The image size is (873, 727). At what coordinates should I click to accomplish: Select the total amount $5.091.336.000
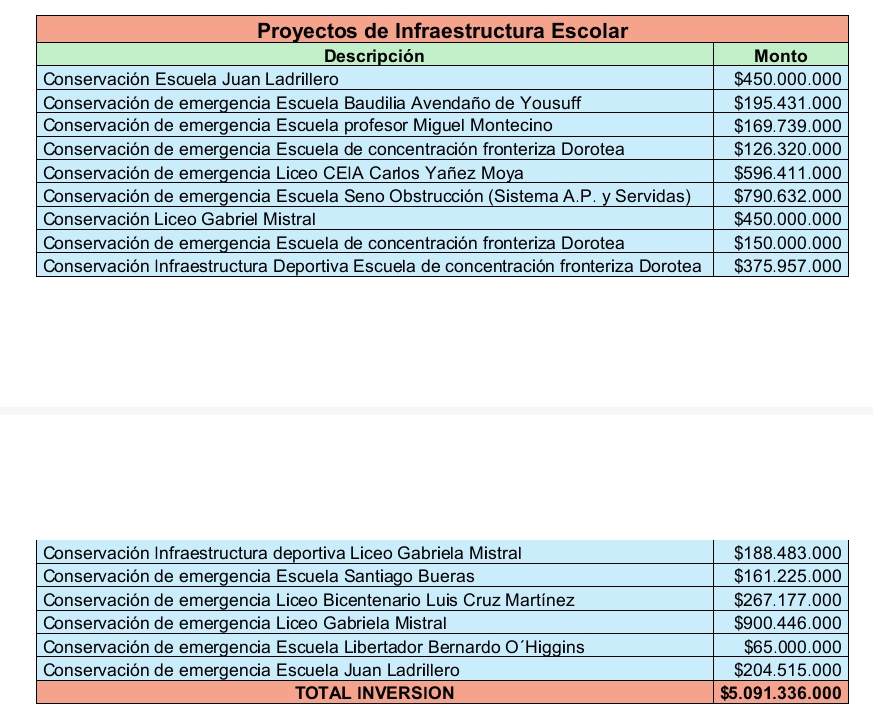click(x=781, y=693)
